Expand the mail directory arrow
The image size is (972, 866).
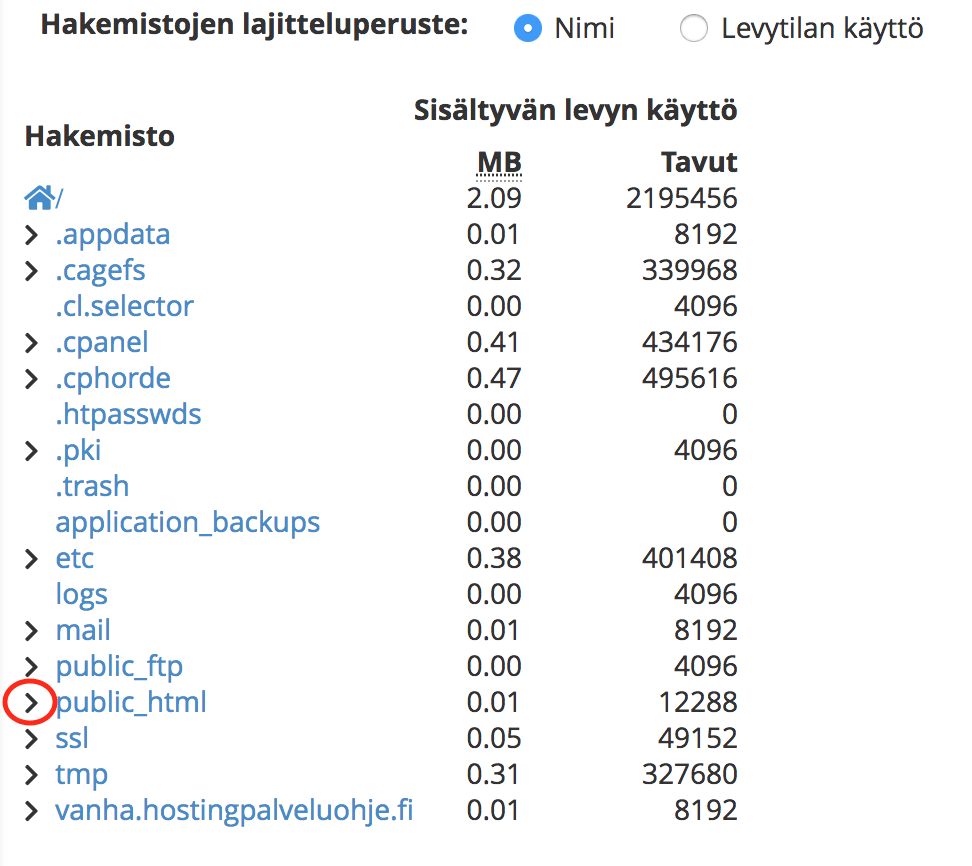click(x=32, y=631)
